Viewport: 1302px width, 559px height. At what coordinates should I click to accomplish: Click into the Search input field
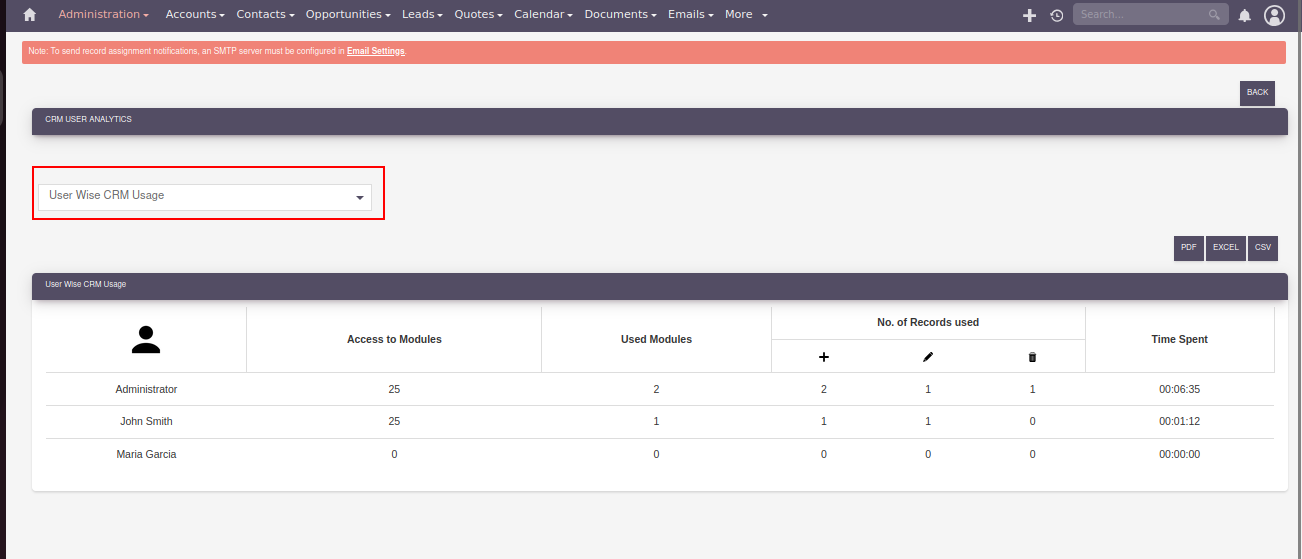(1140, 15)
